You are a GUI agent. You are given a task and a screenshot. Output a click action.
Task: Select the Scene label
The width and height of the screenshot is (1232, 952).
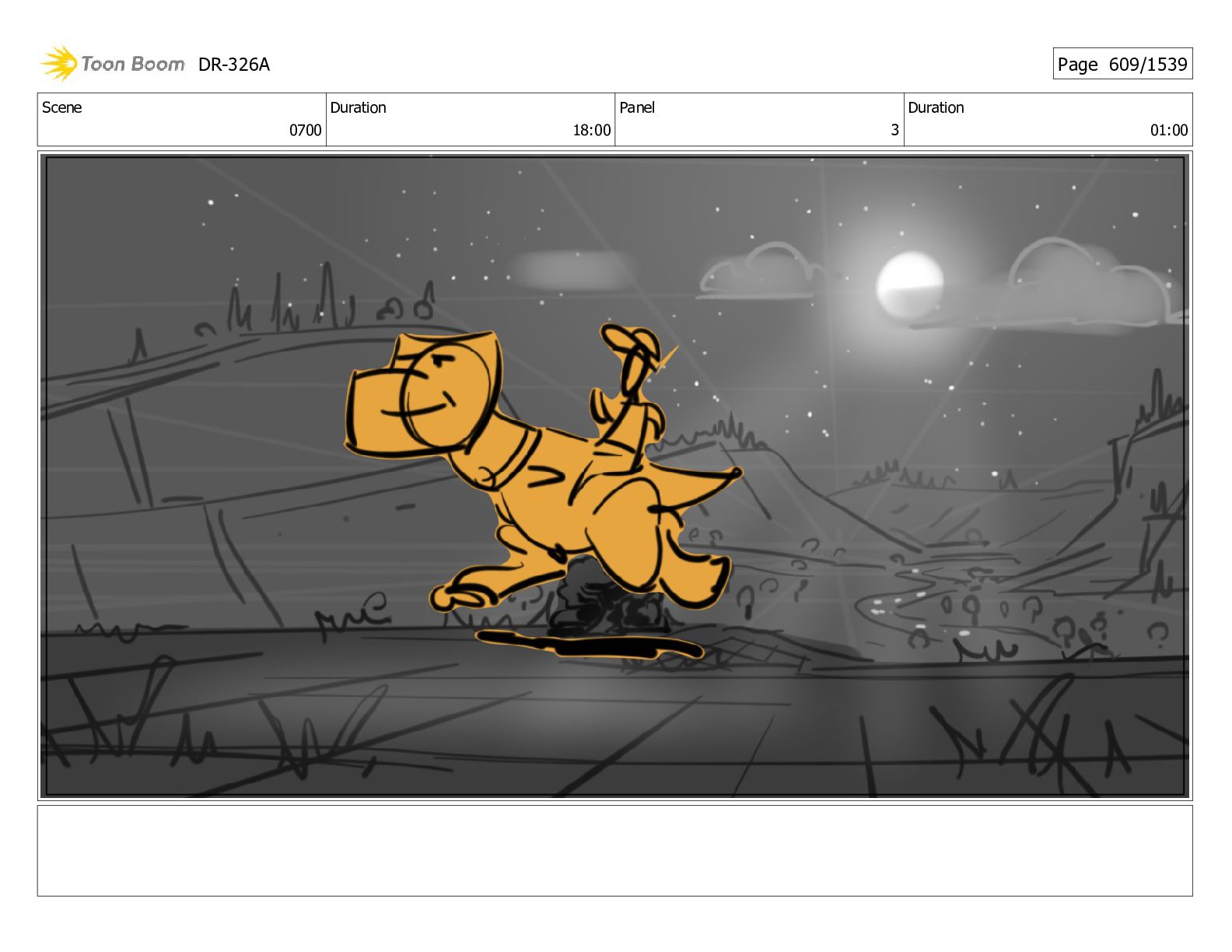point(61,107)
